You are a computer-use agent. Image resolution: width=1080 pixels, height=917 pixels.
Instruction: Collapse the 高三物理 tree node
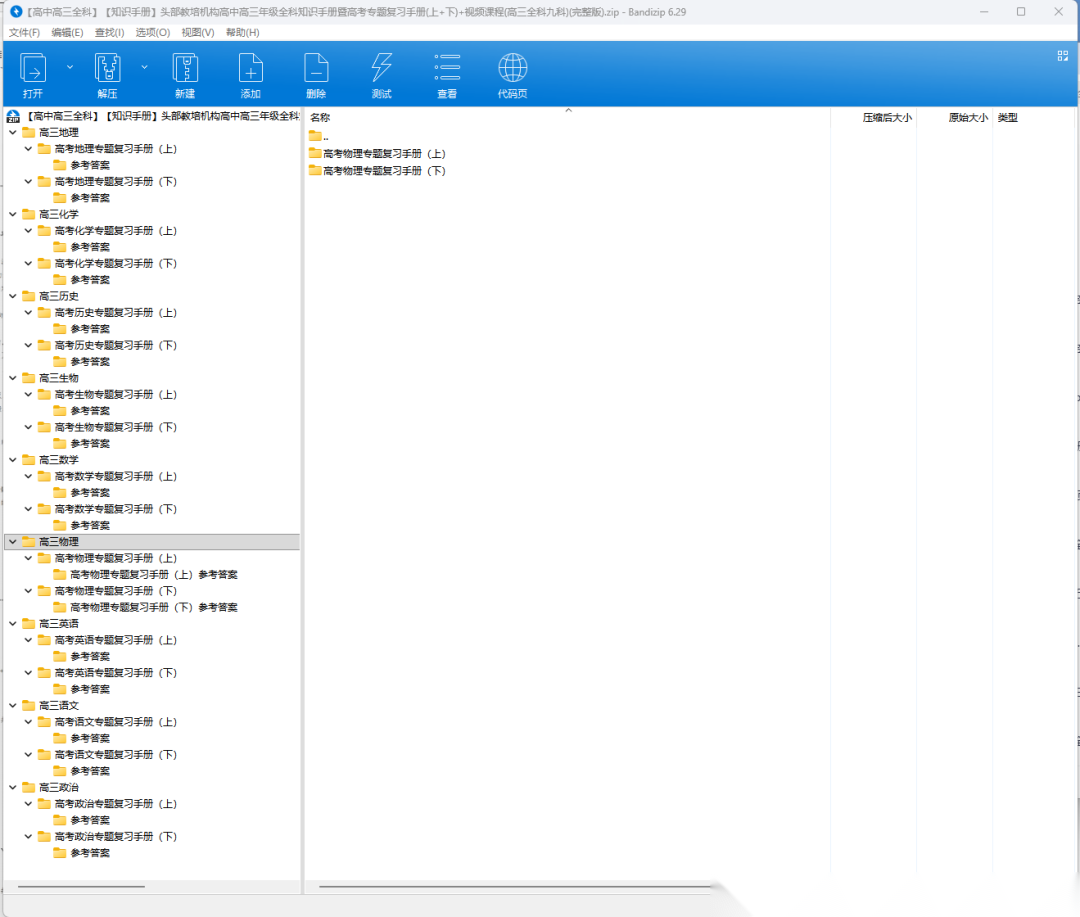coord(13,541)
